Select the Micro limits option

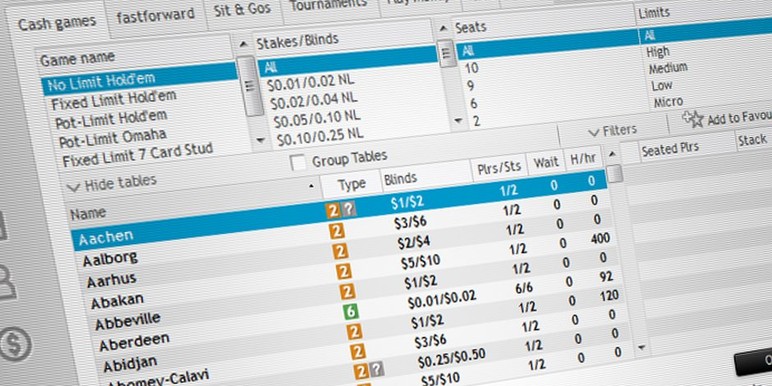(668, 102)
